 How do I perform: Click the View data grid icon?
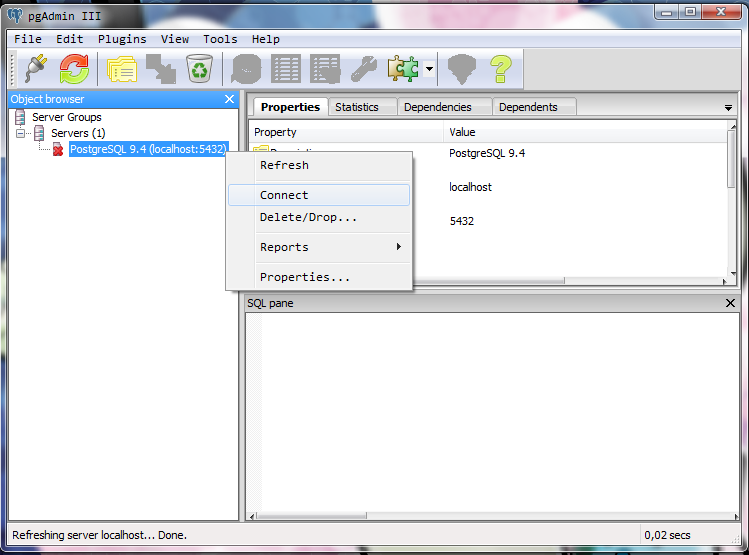pos(286,69)
